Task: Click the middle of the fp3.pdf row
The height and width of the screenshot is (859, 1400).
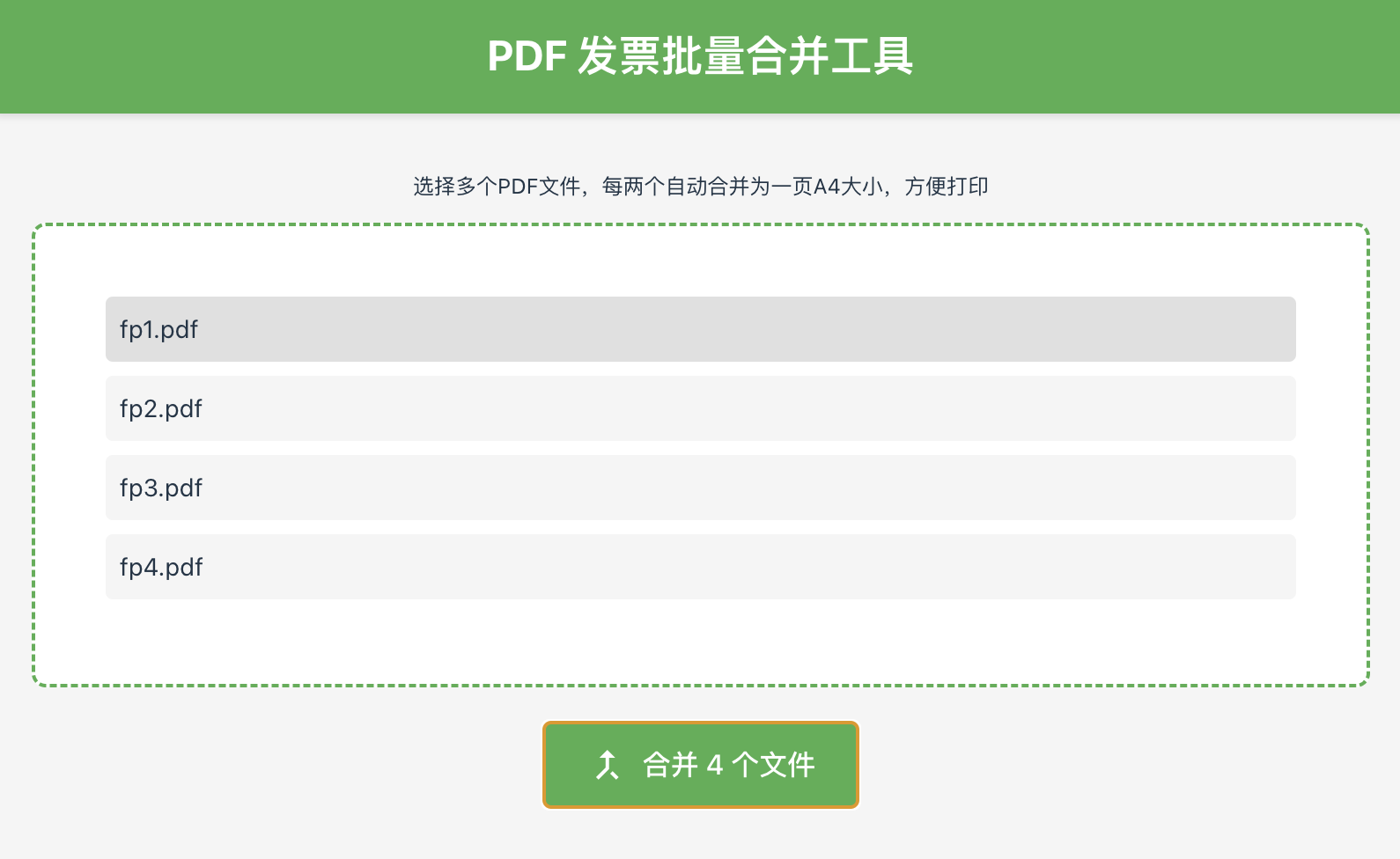Action: [x=700, y=488]
